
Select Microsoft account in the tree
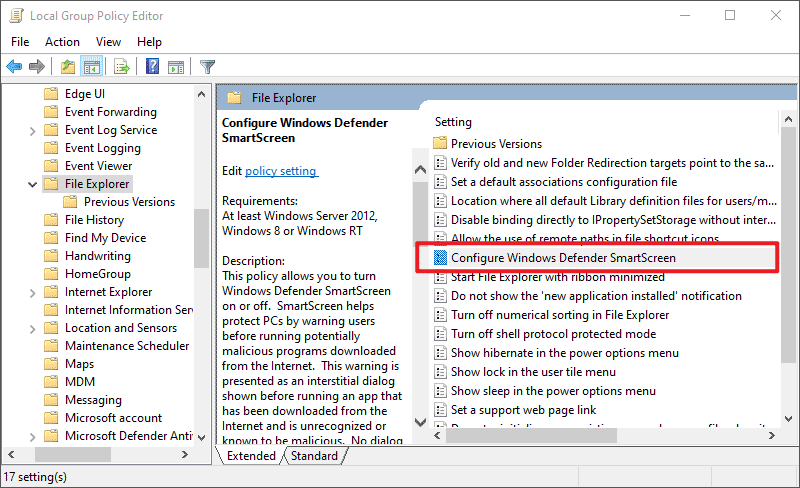113,418
